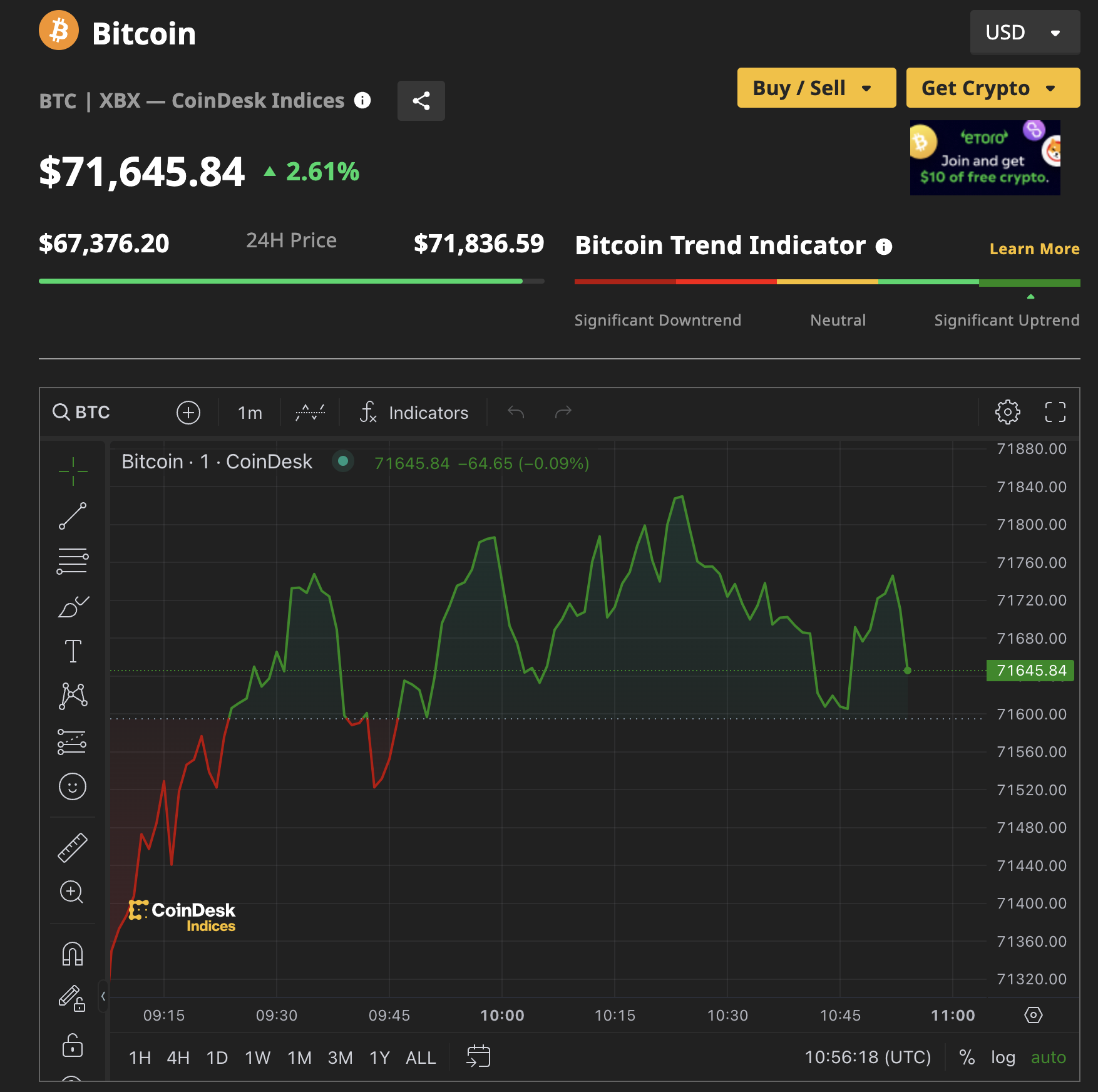Toggle percent scale on the chart
Screen dimensions: 1098x1092
(967, 1058)
